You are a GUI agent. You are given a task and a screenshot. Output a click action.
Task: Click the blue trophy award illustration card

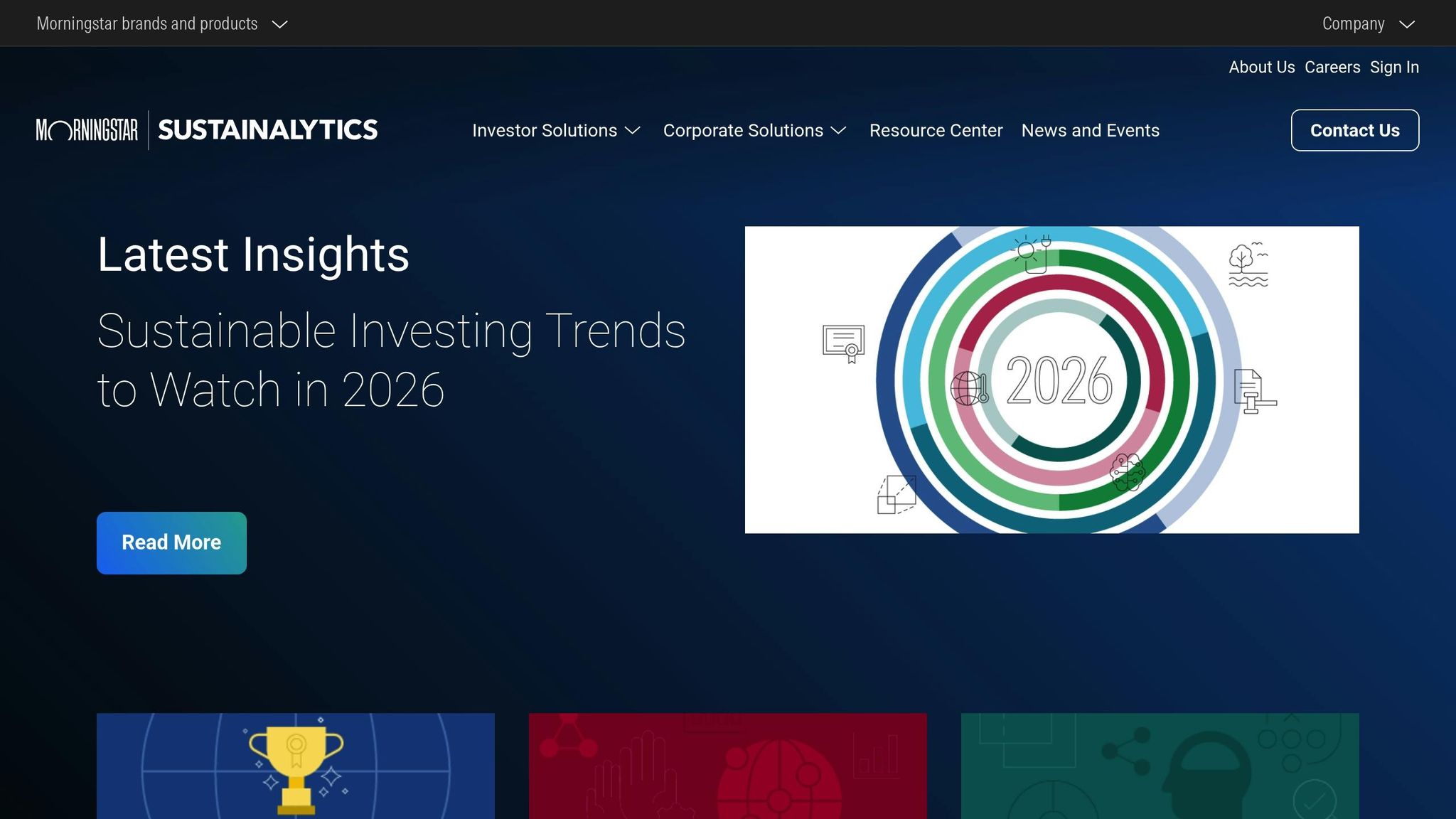click(x=295, y=768)
